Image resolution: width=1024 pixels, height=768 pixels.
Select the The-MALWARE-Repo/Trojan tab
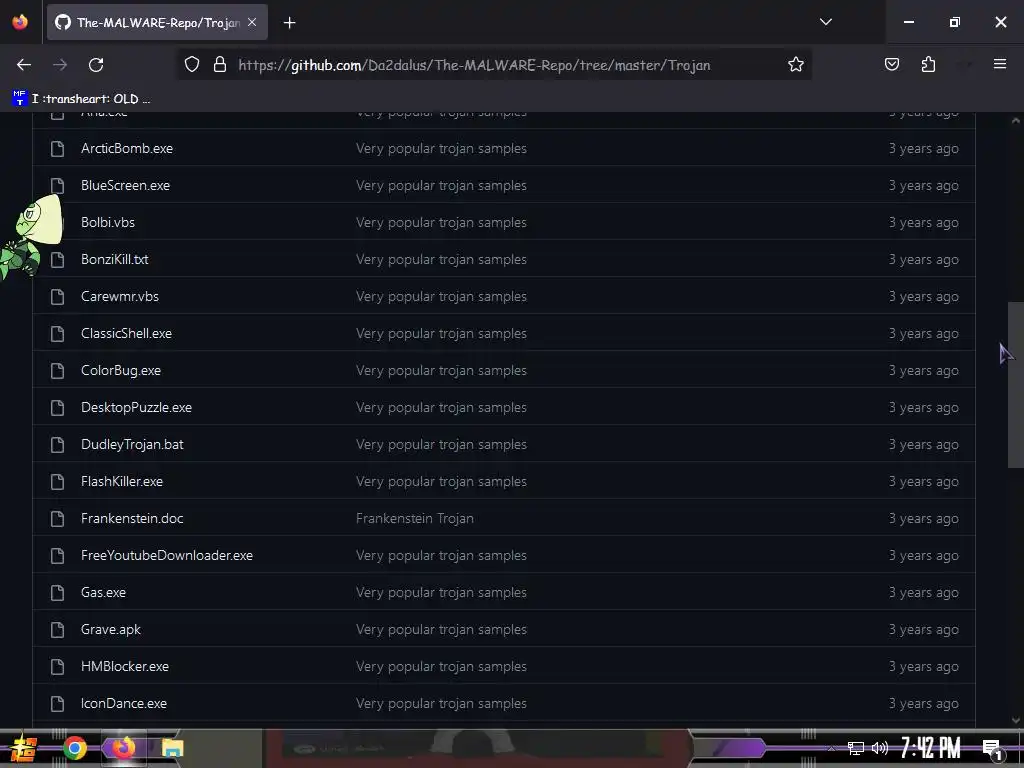157,23
